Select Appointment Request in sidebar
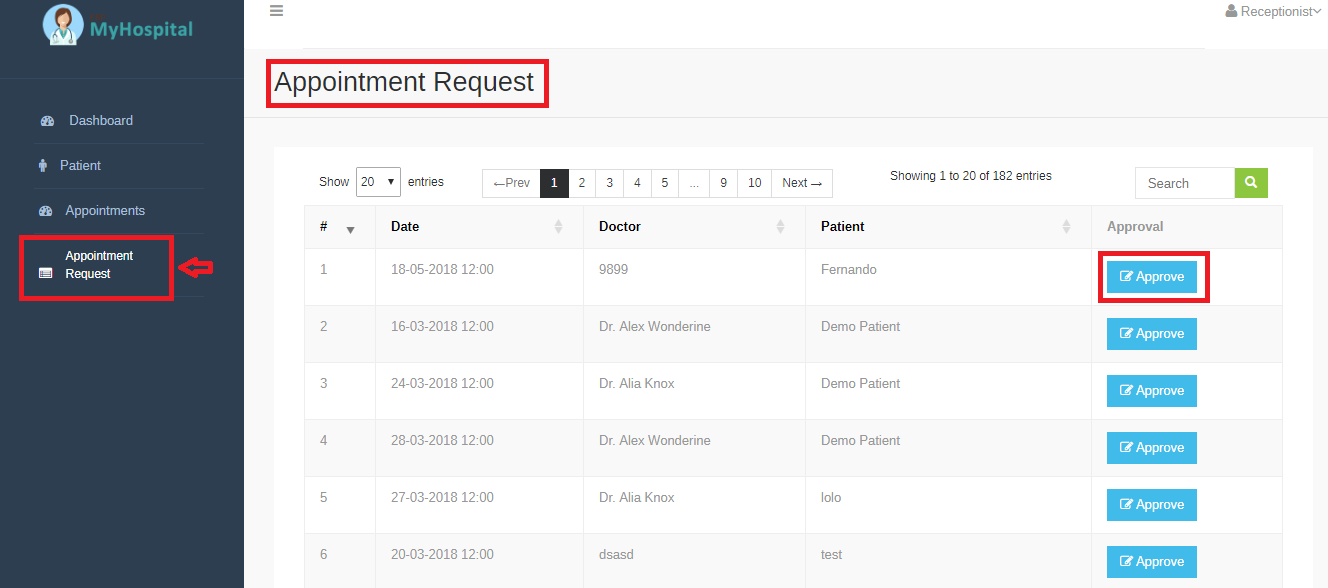1328x588 pixels. pyautogui.click(x=99, y=265)
